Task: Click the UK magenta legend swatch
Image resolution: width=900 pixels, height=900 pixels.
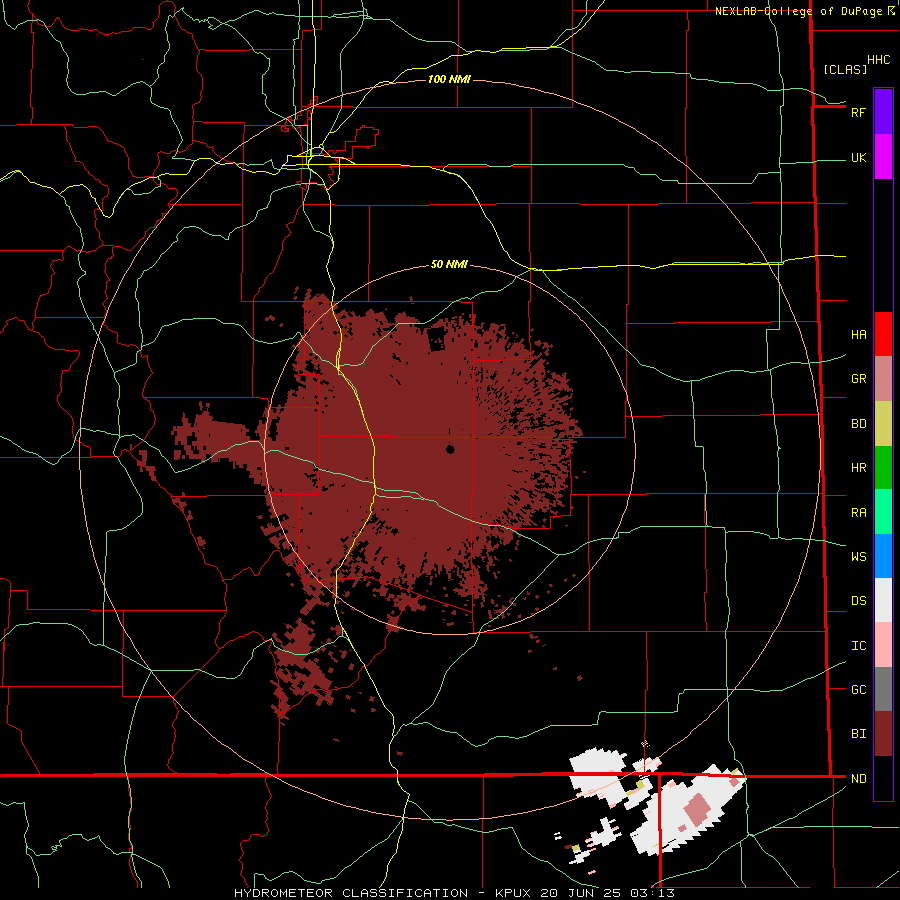Action: point(883,157)
